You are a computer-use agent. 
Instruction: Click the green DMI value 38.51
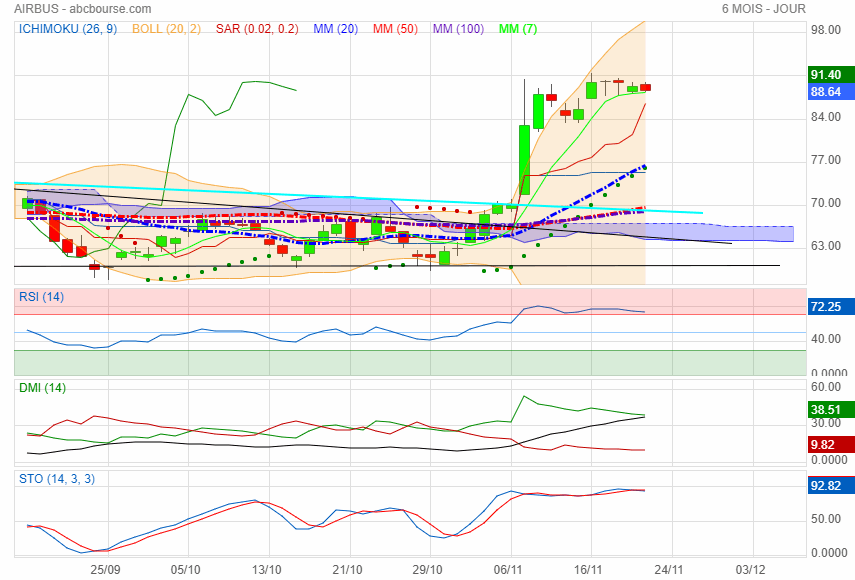click(831, 409)
